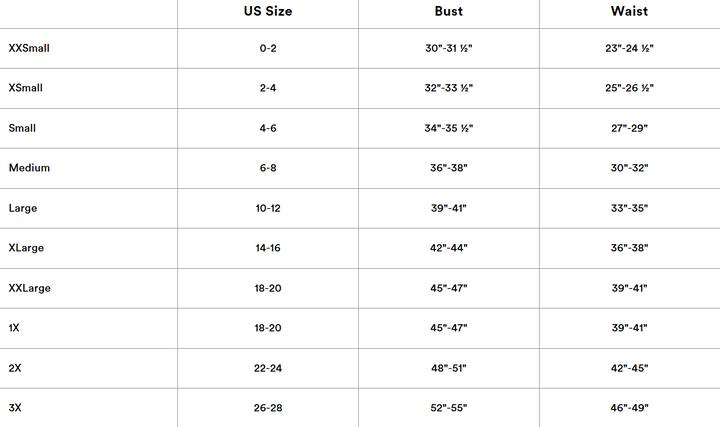Click the Waist column header

pos(629,12)
